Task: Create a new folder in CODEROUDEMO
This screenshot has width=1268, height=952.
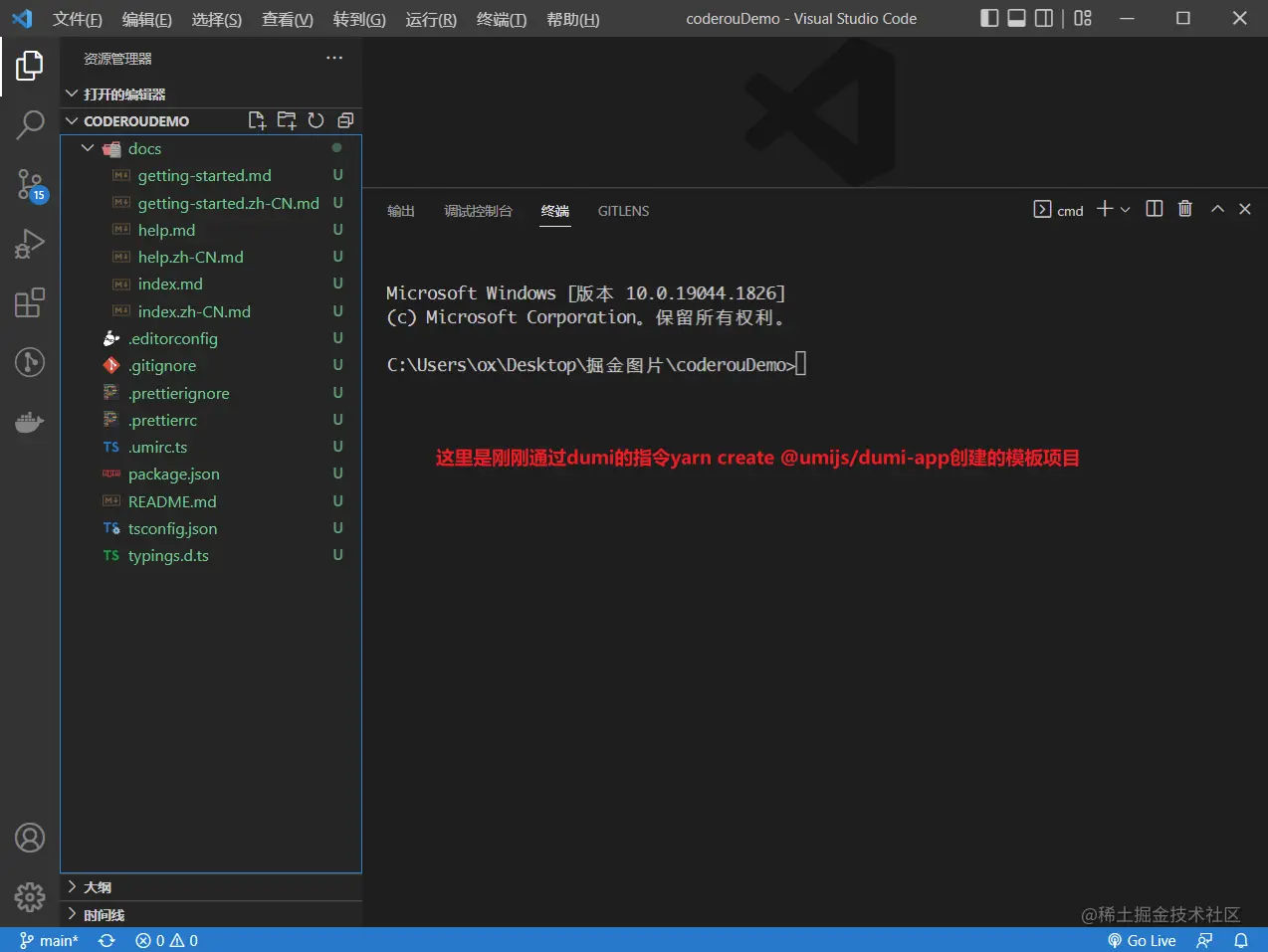Action: click(x=287, y=120)
